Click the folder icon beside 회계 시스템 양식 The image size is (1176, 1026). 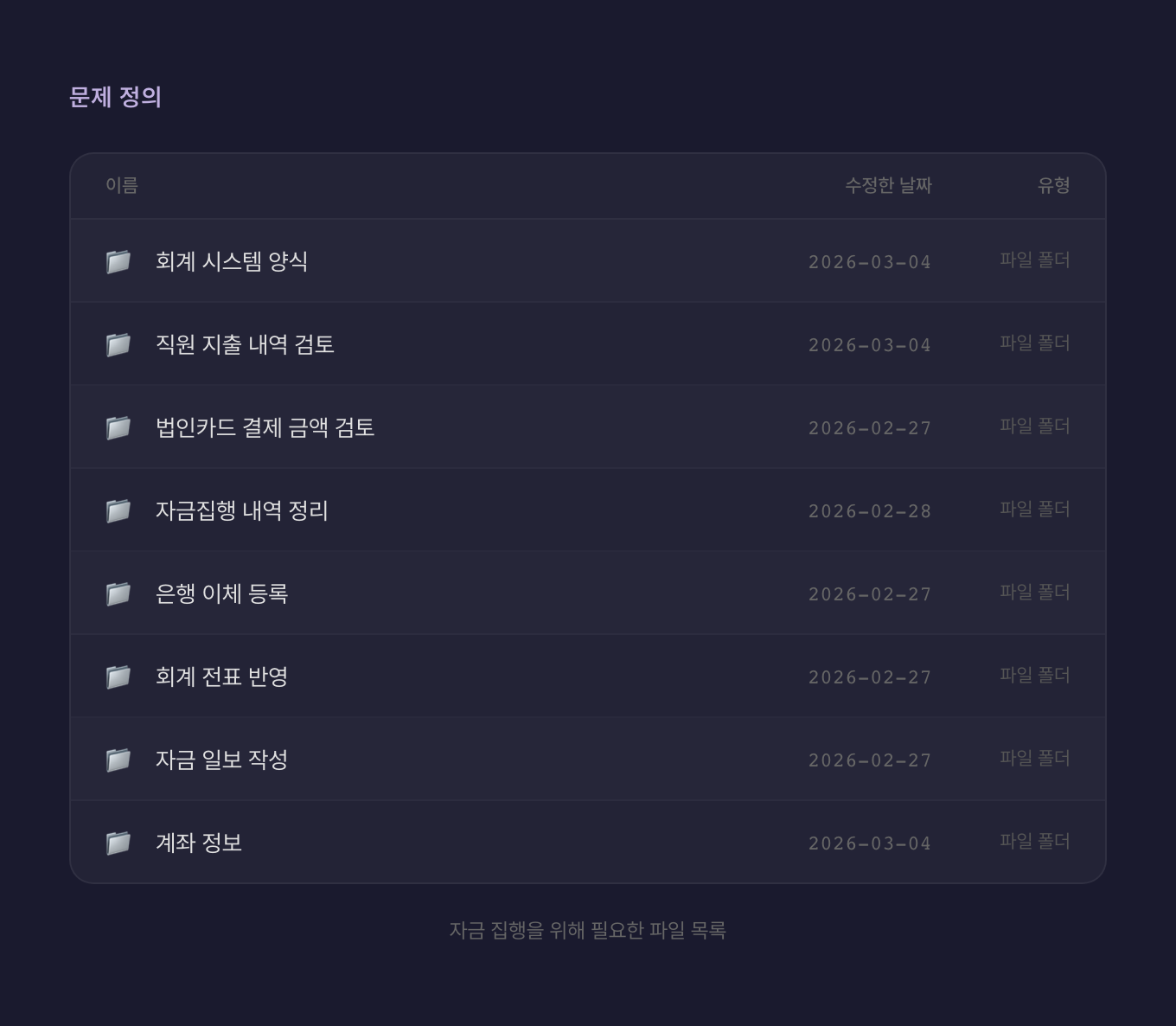[118, 261]
